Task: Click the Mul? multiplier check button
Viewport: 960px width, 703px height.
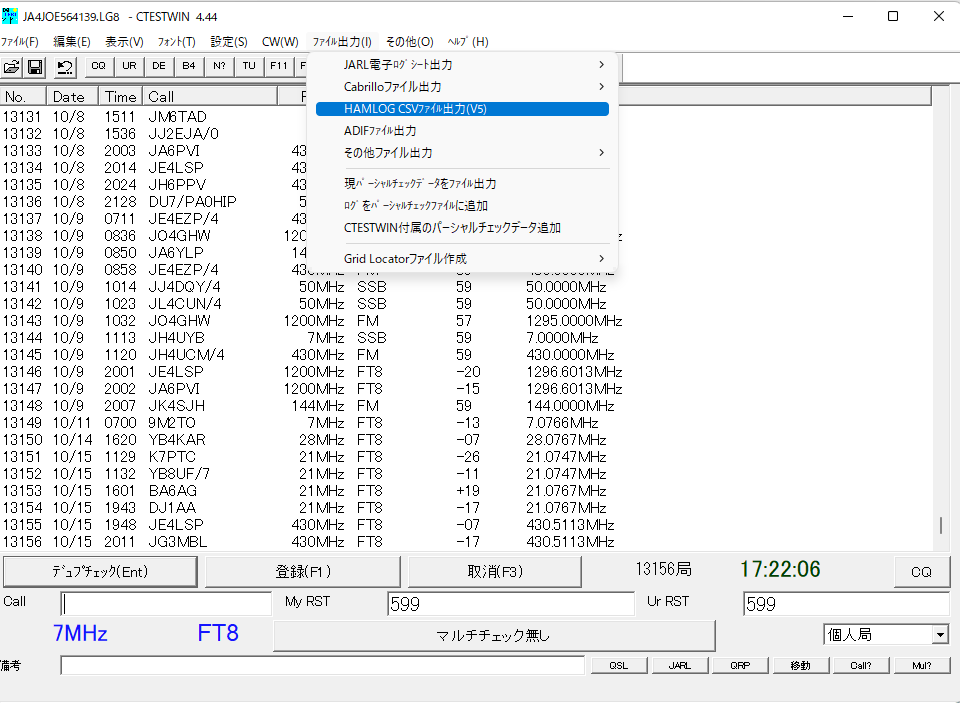Action: tap(921, 665)
